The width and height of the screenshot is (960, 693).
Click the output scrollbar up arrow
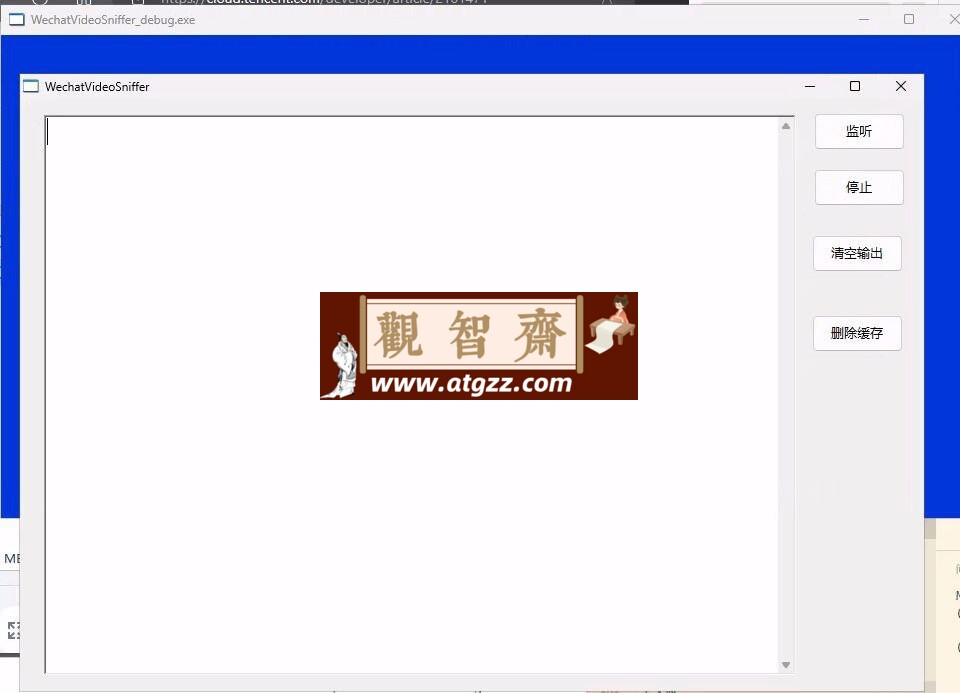(x=786, y=126)
